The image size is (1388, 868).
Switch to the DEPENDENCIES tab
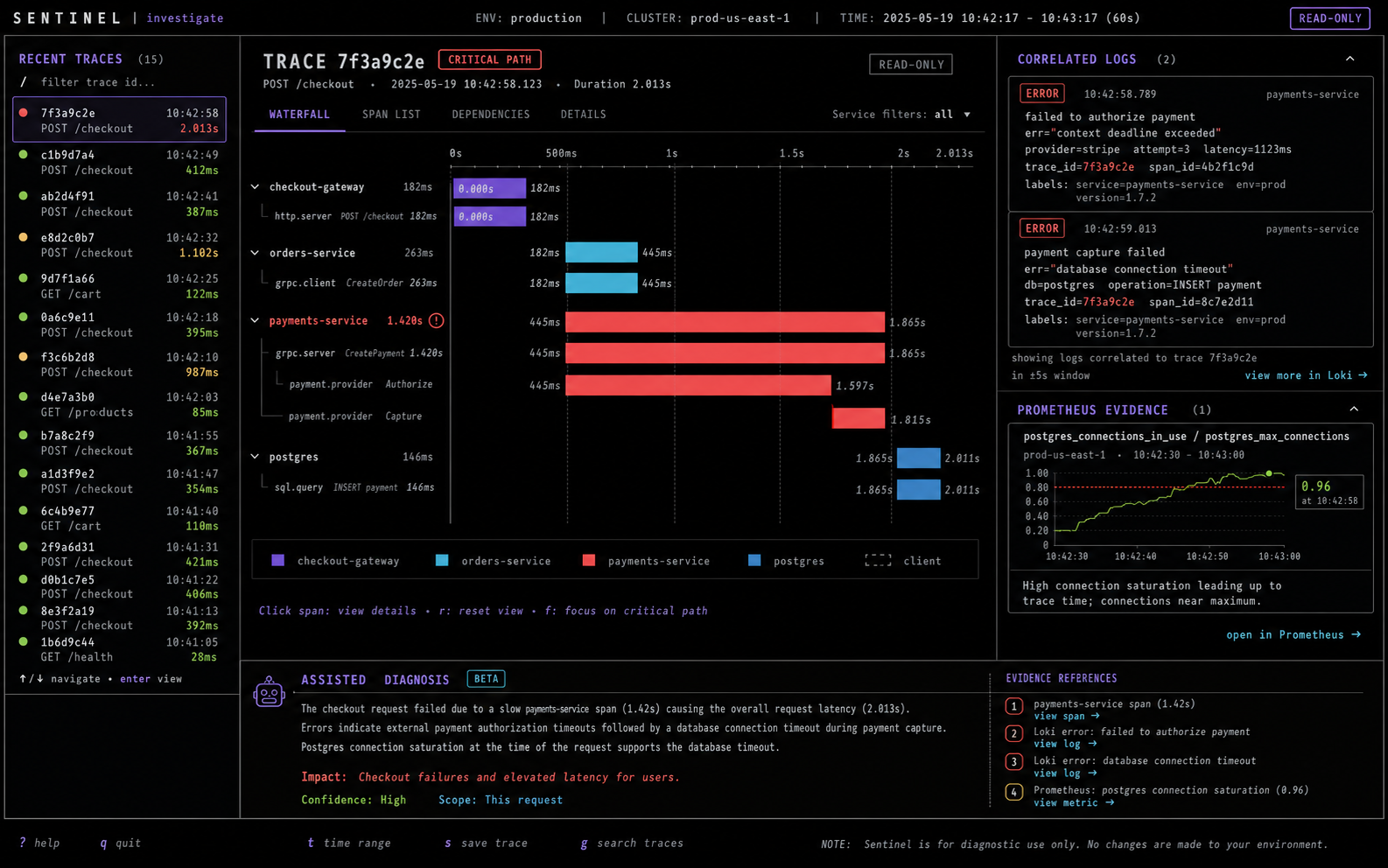[491, 115]
